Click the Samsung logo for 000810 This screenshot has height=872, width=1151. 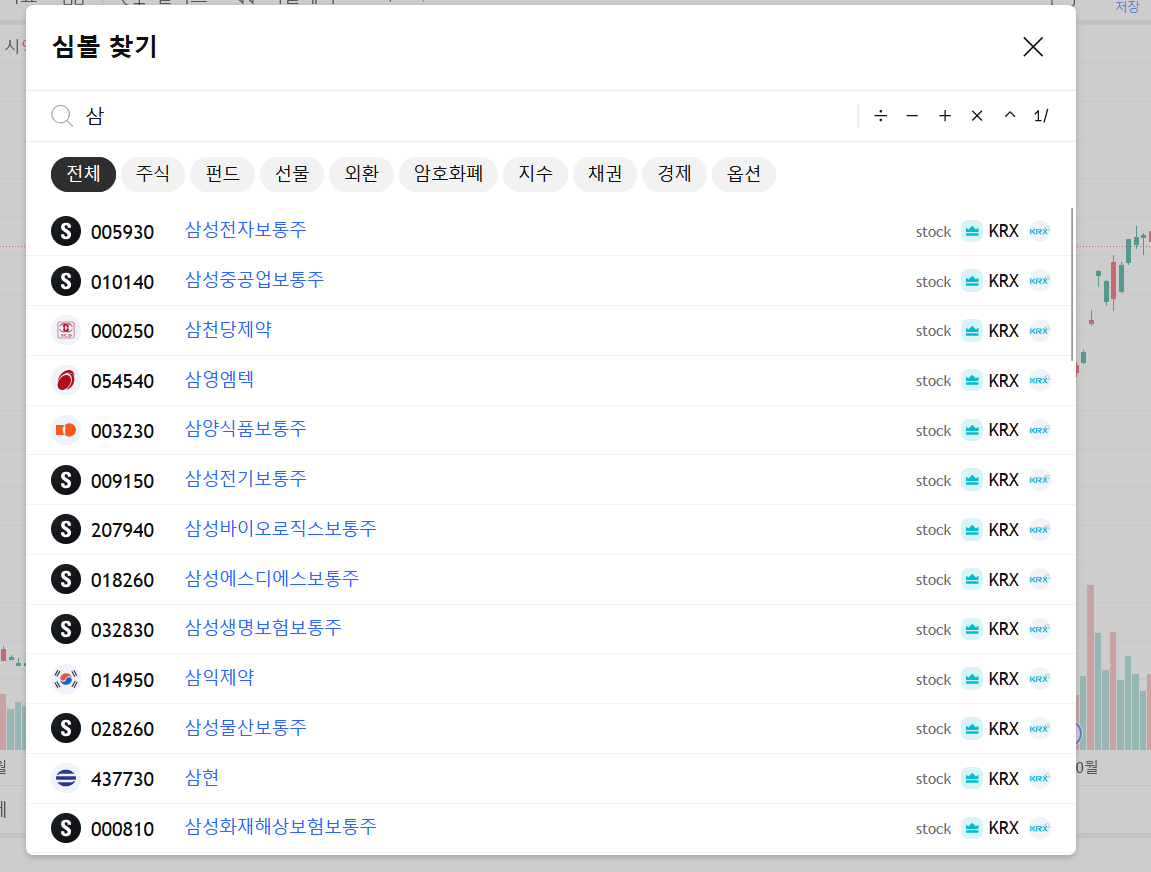(x=65, y=828)
